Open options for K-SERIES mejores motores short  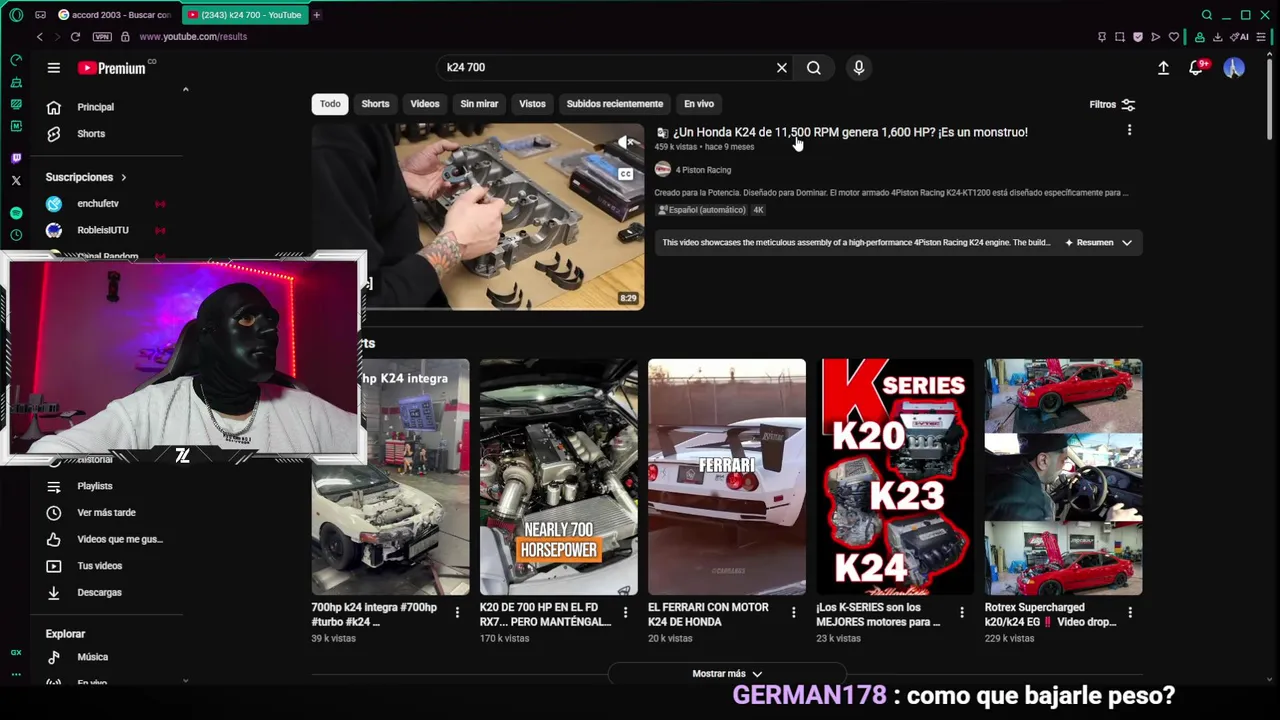coord(961,612)
